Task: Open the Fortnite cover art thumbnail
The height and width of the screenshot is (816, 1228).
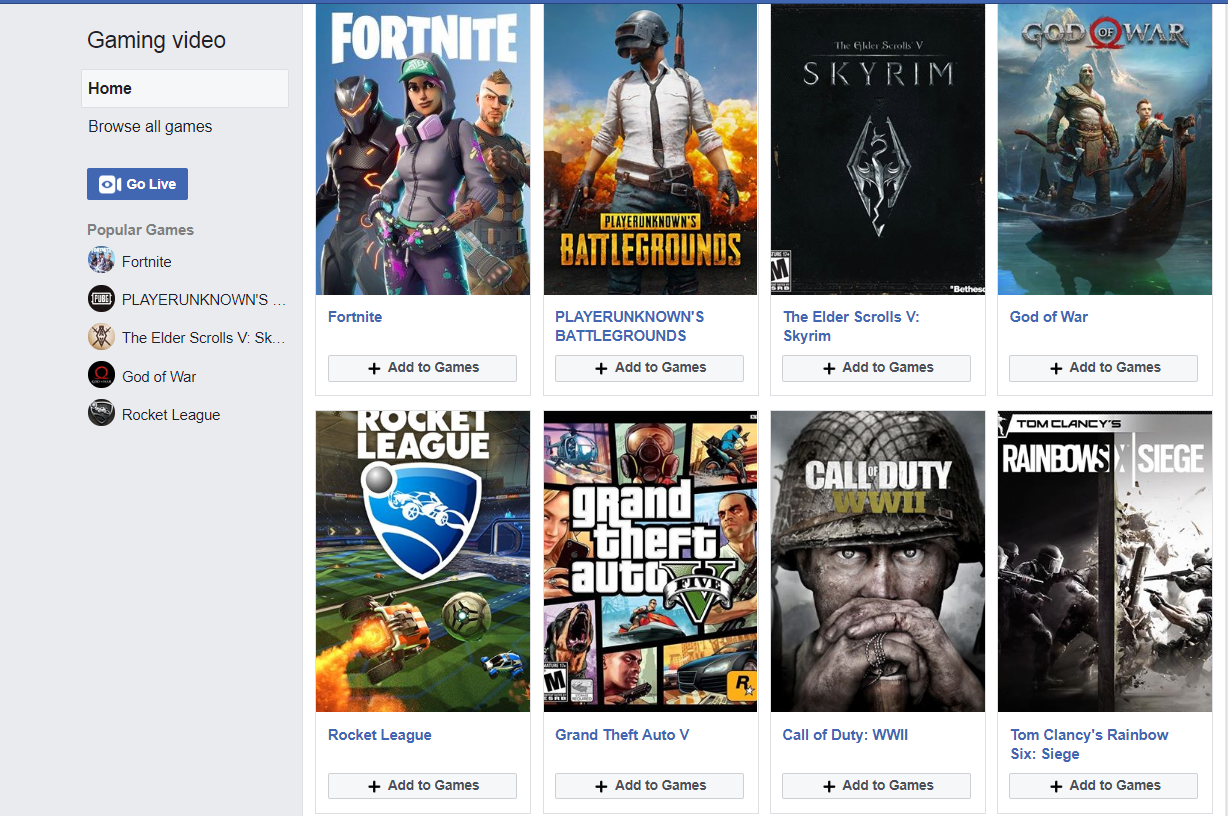Action: tap(423, 150)
